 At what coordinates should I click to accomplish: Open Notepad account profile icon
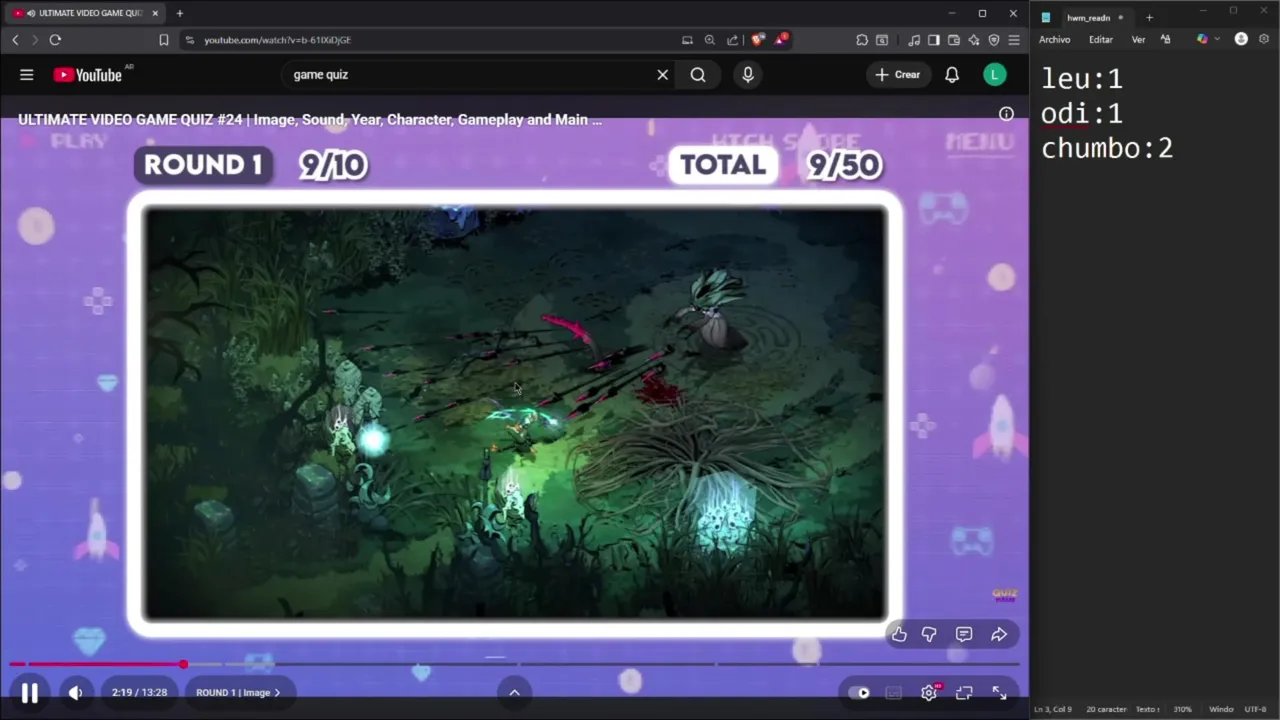tap(1241, 39)
